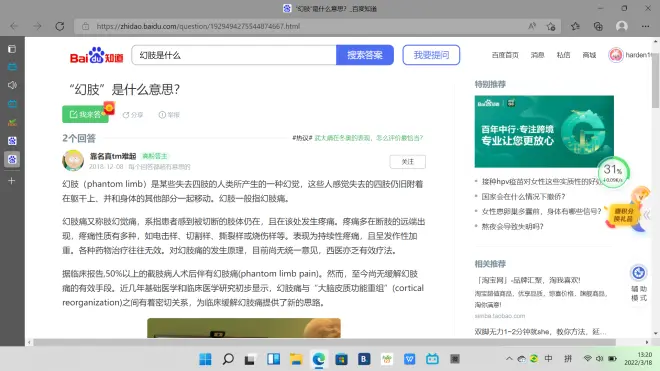Image resolution: width=660 pixels, height=371 pixels.
Task: Switch to the first Bilibili tab in the sidebar
Action: [x=12, y=67]
